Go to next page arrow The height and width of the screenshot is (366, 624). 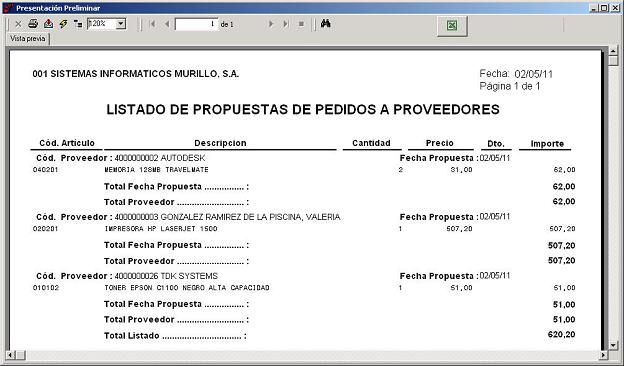pos(271,24)
